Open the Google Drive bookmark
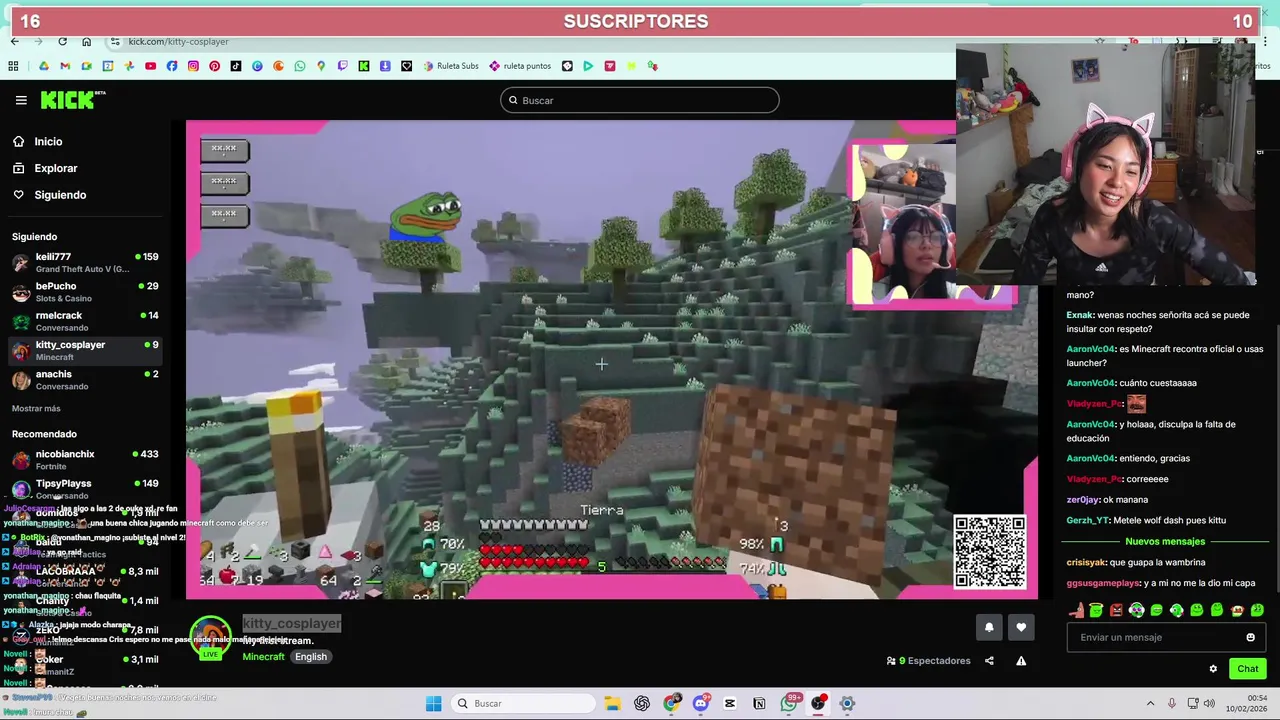Viewport: 1280px width, 720px height. tap(44, 66)
